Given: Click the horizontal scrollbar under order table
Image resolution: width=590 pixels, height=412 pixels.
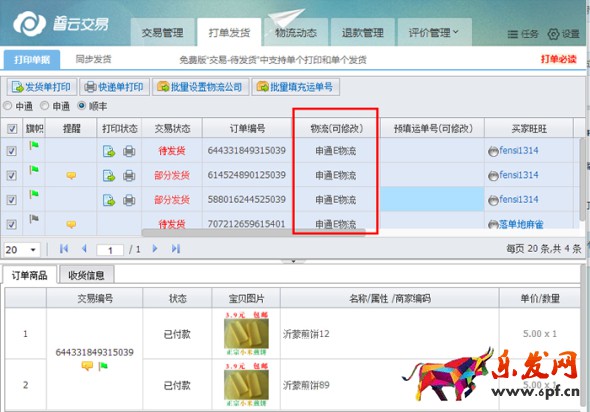Looking at the screenshot, I should (253, 233).
